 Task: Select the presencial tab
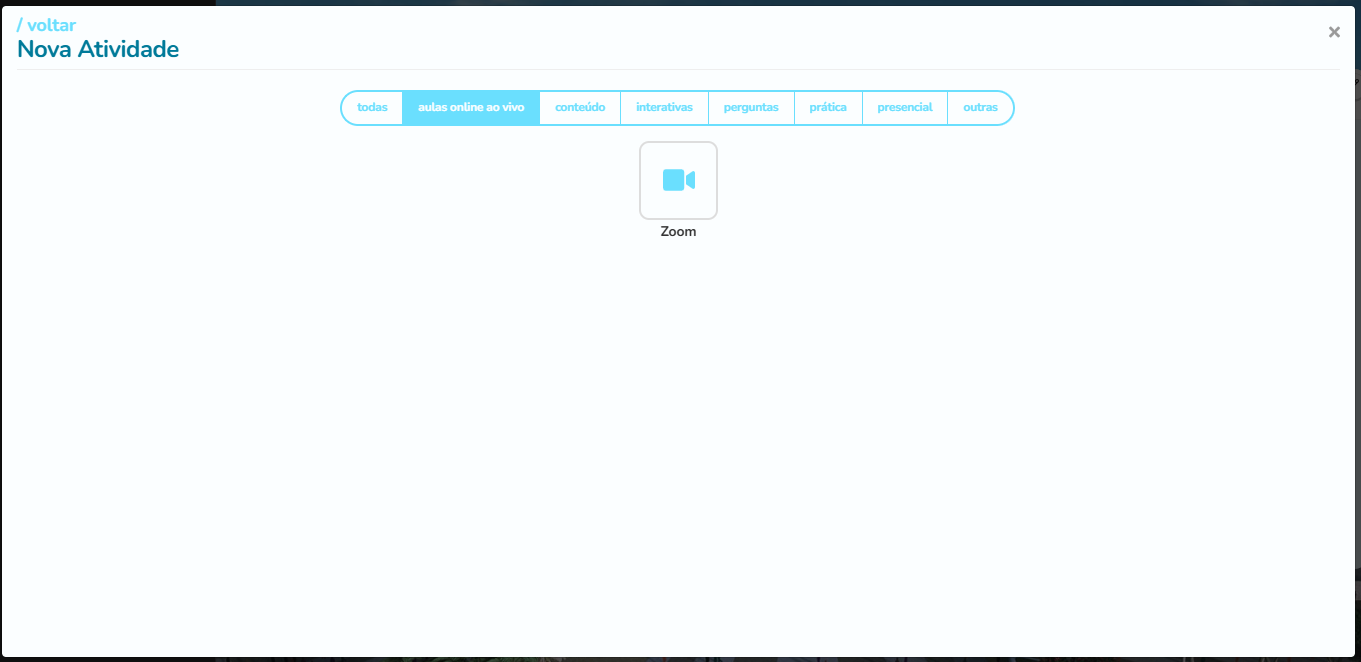(x=905, y=108)
